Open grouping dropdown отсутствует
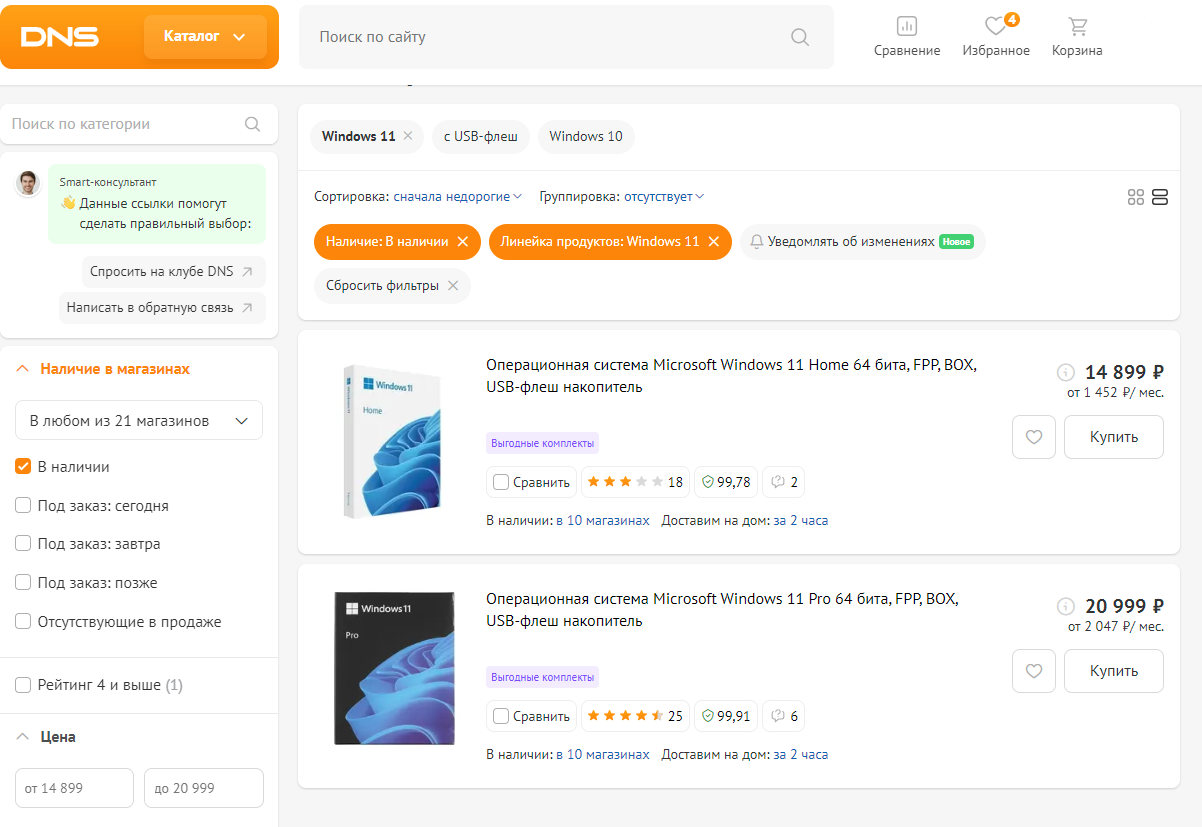The width and height of the screenshot is (1202, 827). coord(664,197)
